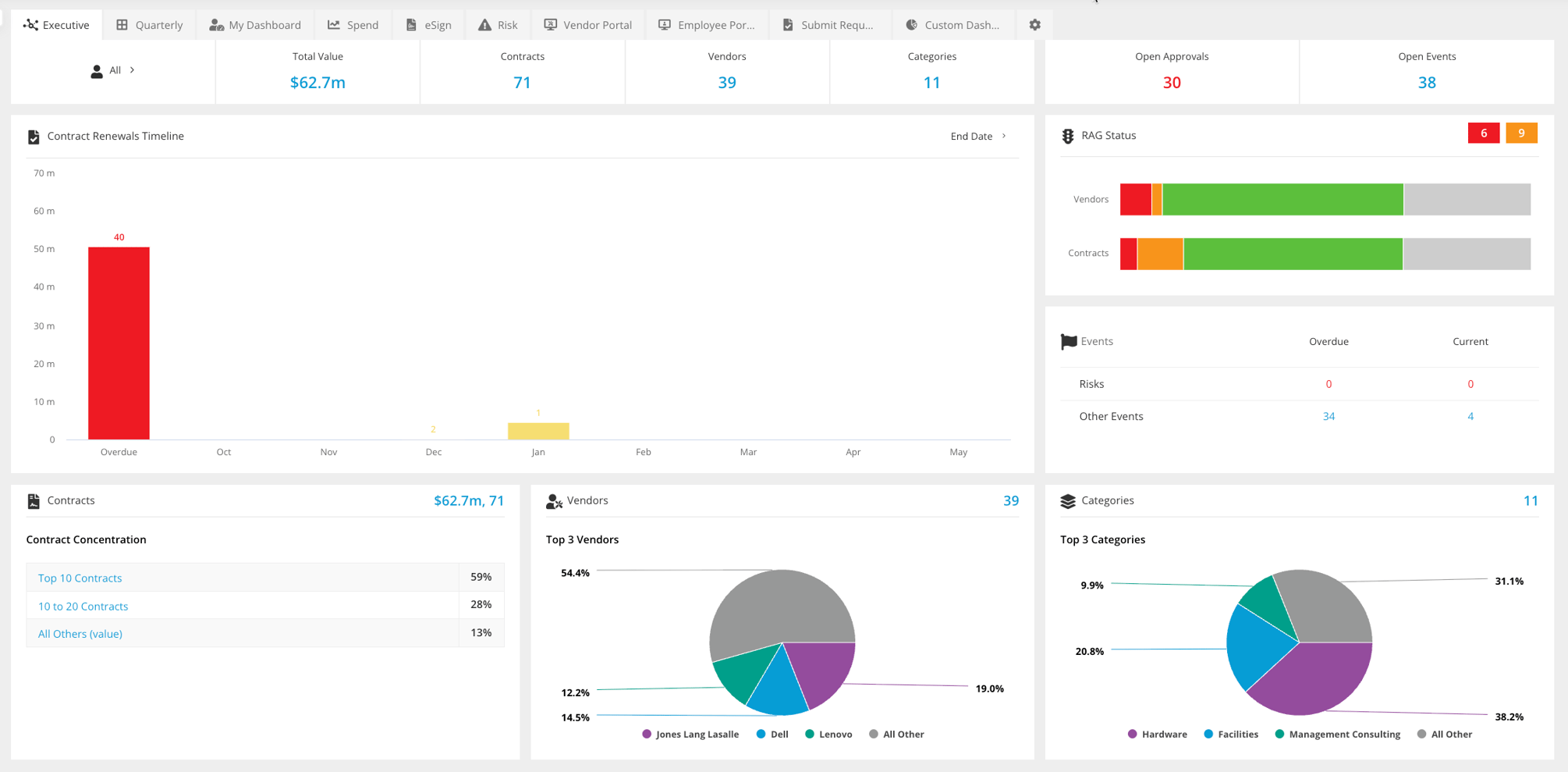Click the All Others (value) link
The width and height of the screenshot is (1568, 772).
(x=80, y=633)
